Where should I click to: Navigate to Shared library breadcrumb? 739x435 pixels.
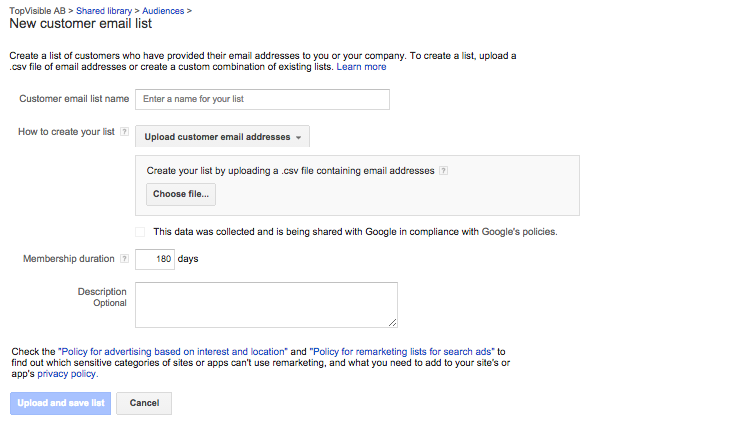(x=109, y=9)
